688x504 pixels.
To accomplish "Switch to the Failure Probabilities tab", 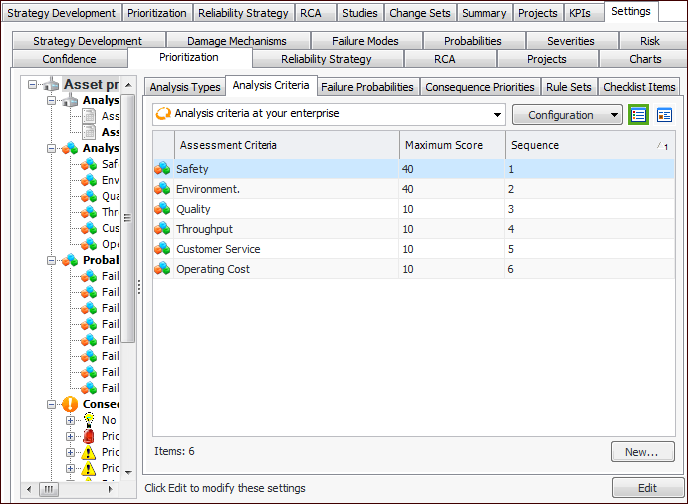I will (x=367, y=87).
